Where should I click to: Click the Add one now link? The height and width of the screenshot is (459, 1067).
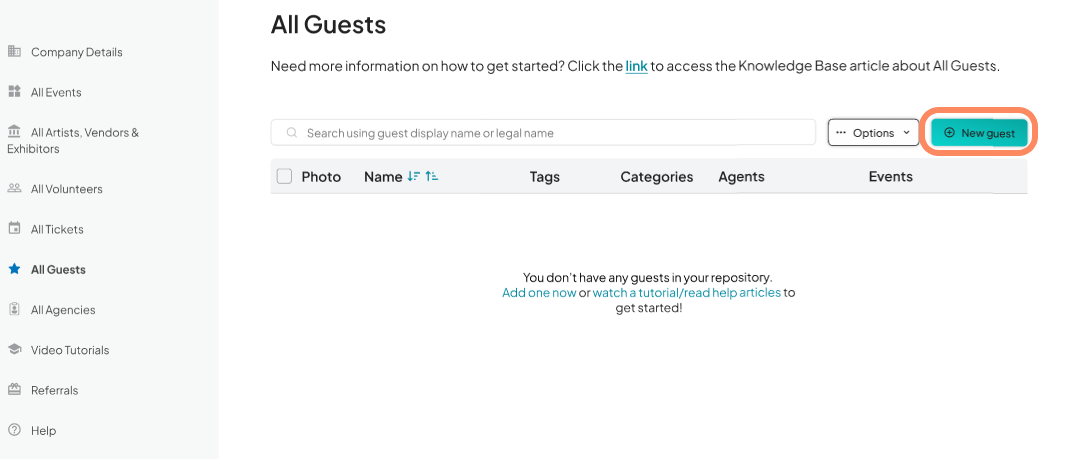pos(539,293)
